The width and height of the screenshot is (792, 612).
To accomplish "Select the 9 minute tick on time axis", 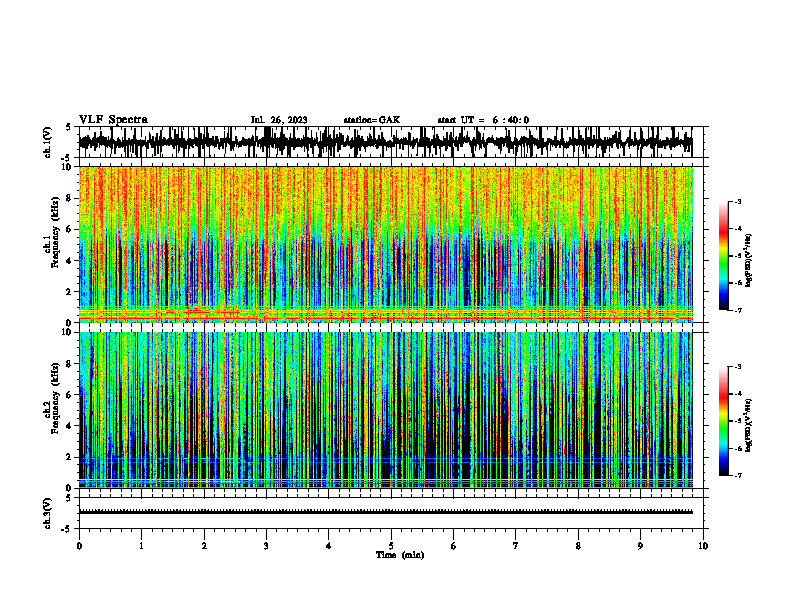I will coord(640,546).
